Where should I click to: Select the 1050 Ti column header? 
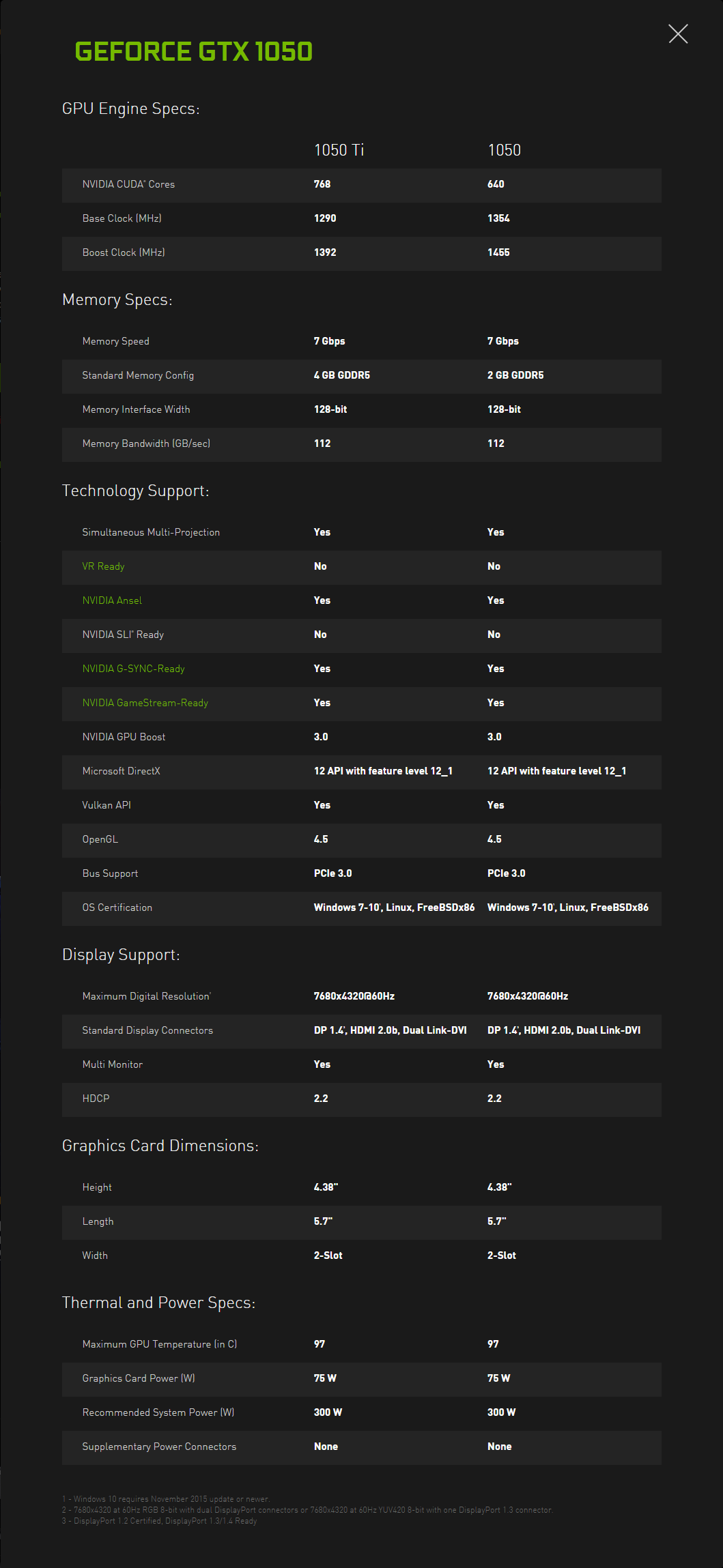tap(339, 150)
